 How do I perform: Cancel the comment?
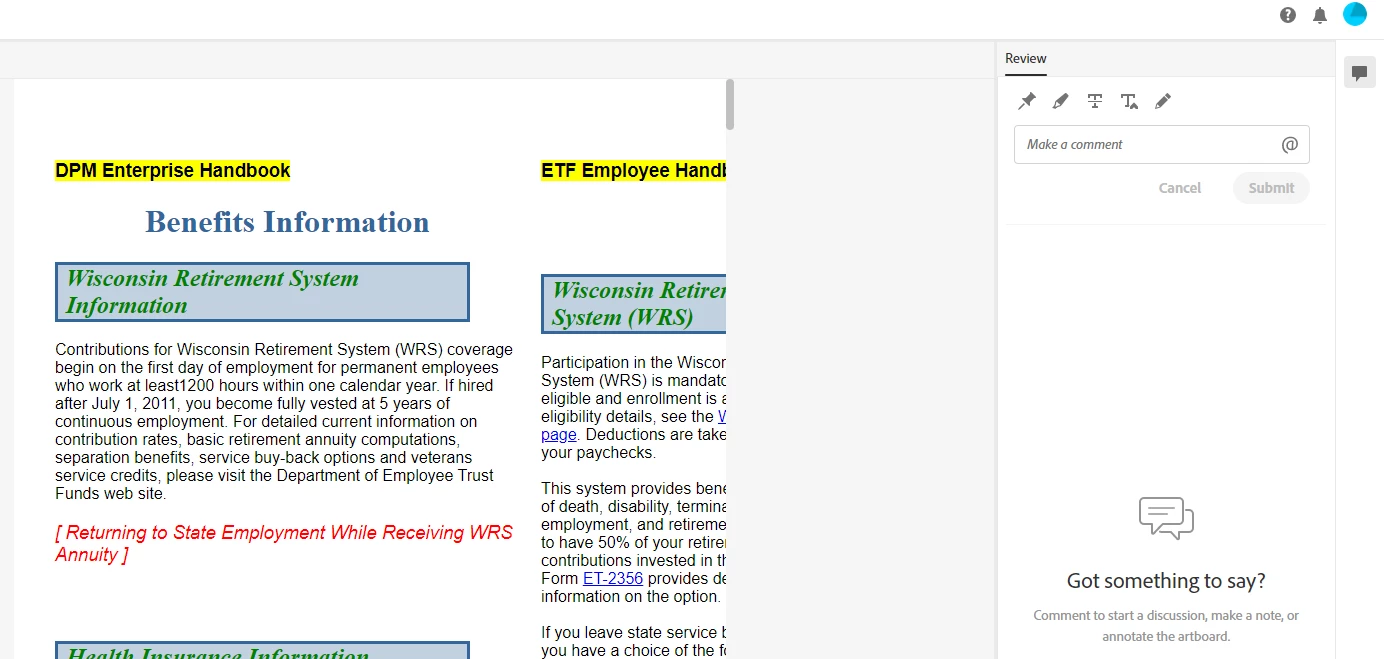click(x=1180, y=188)
